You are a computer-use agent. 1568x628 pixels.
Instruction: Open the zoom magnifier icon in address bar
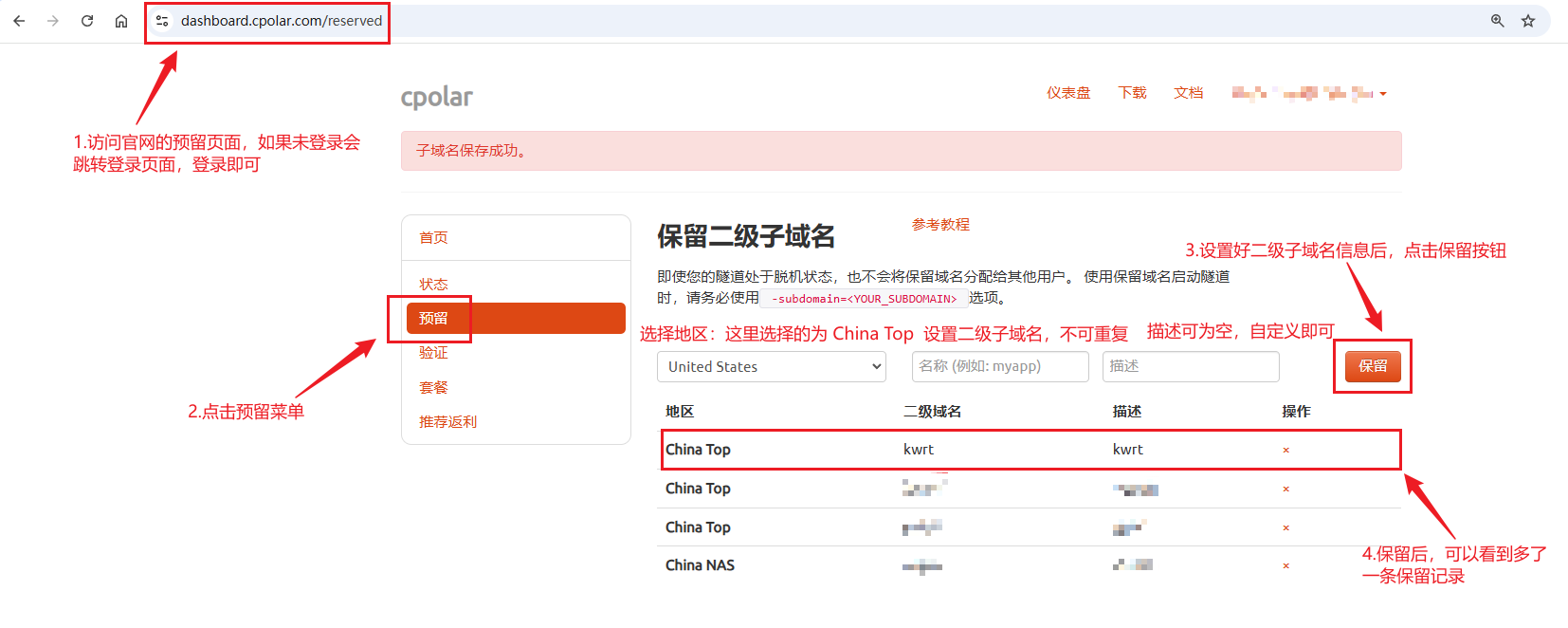1498,21
